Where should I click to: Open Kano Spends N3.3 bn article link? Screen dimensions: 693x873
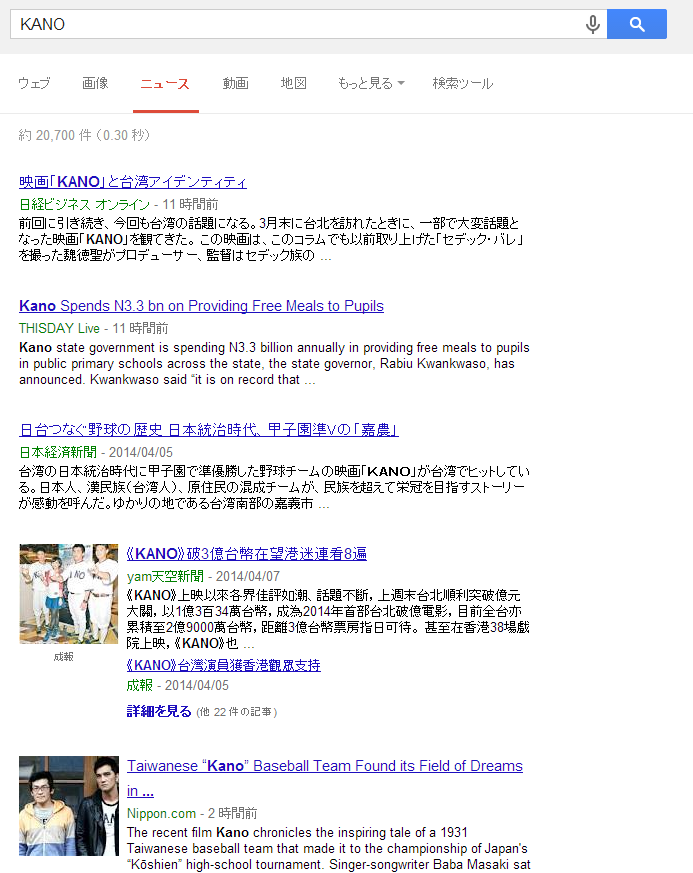coord(201,306)
